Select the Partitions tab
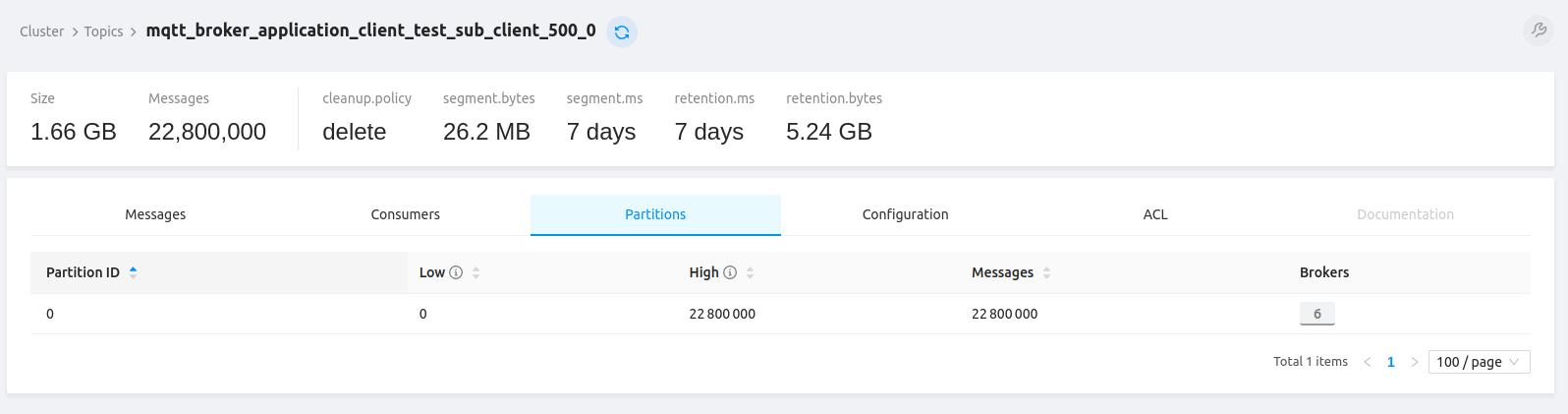Viewport: 1568px width, 414px height. coord(655,214)
